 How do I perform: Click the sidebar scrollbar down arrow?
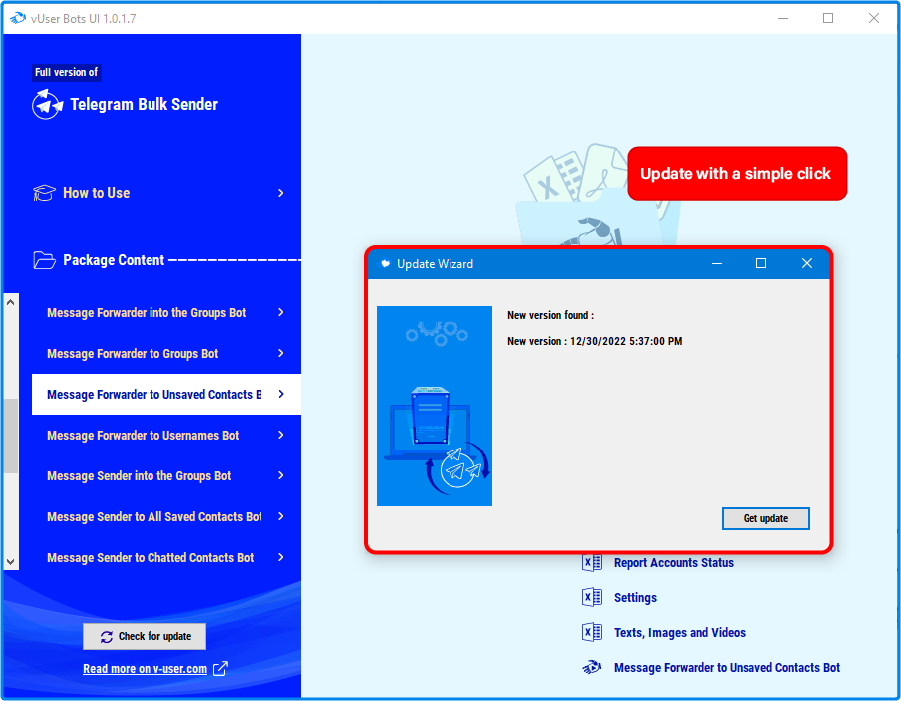[x=10, y=561]
